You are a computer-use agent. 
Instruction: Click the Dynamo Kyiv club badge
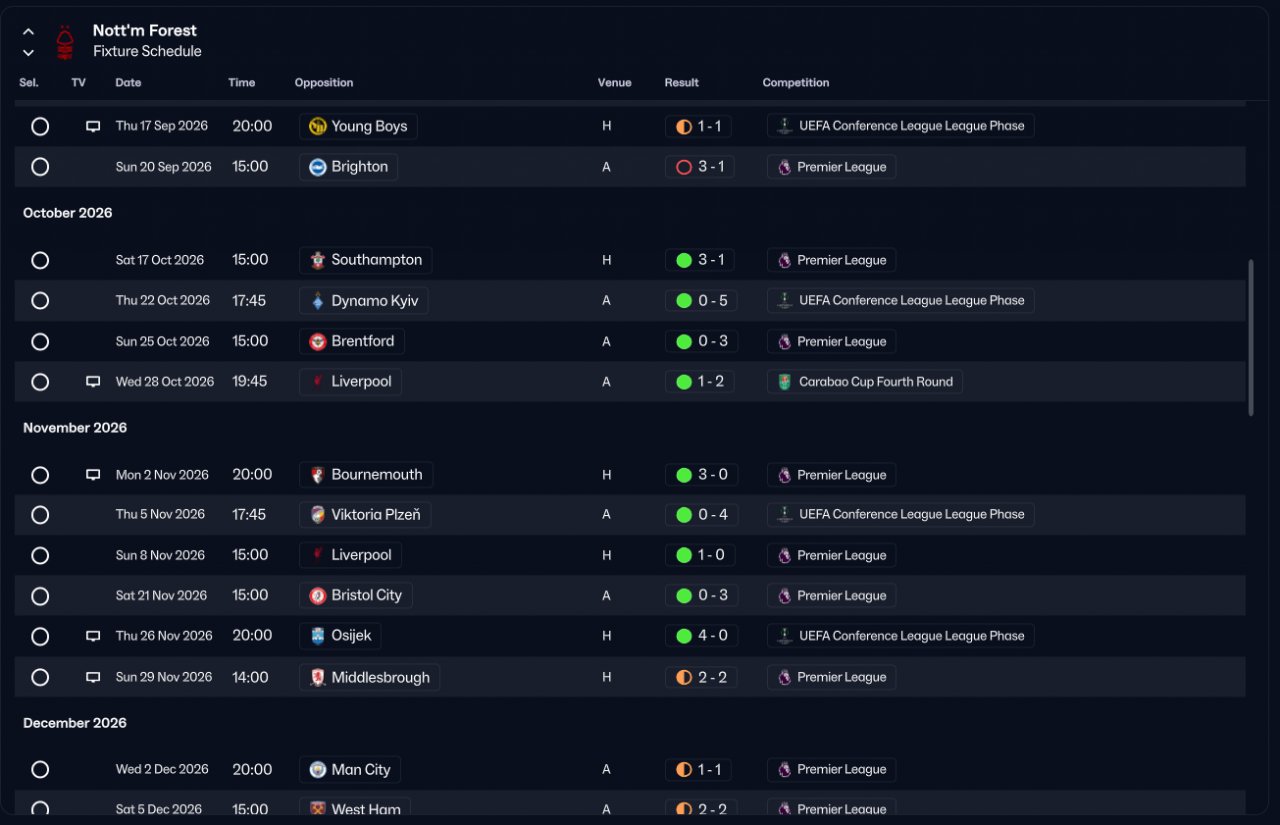tap(318, 301)
